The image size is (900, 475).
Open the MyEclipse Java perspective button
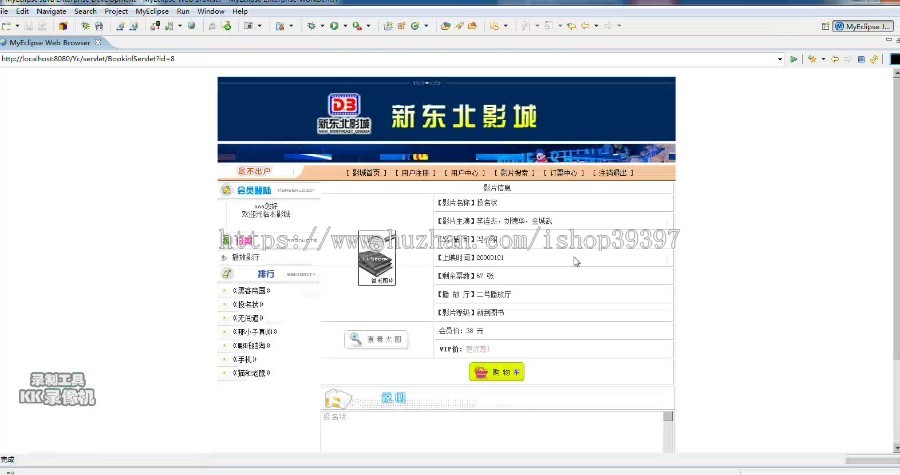tap(863, 26)
